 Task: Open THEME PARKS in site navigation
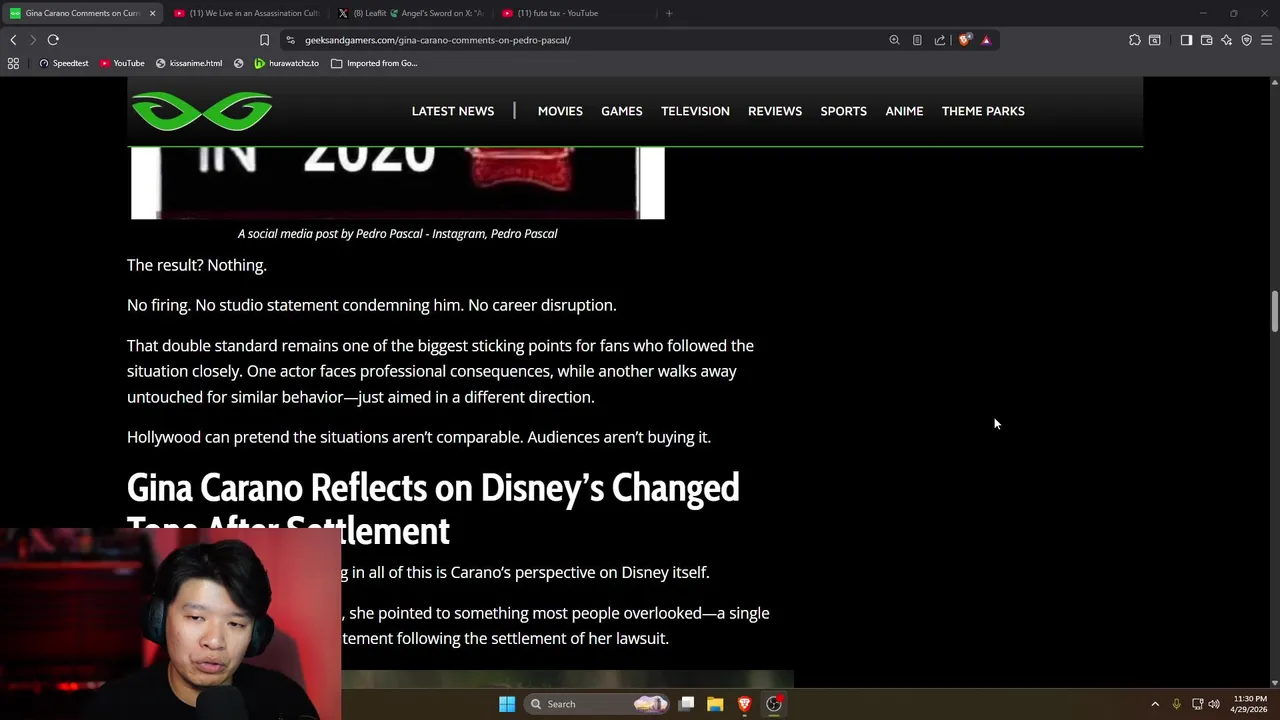pos(983,111)
